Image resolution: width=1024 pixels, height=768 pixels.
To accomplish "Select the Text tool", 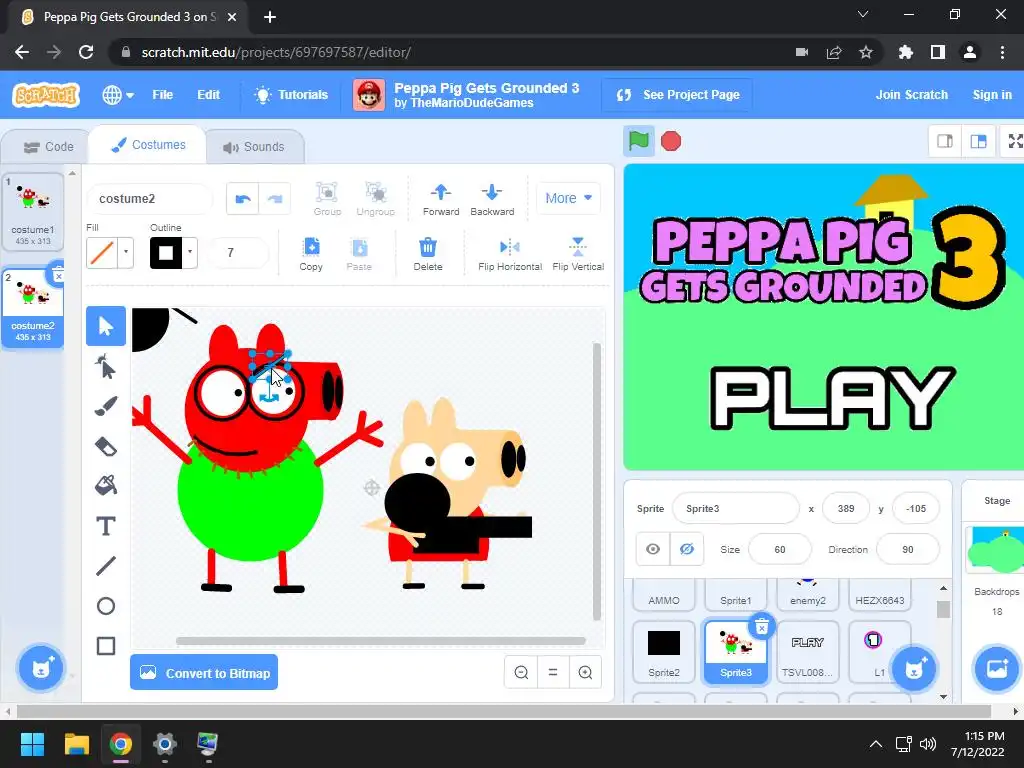I will pyautogui.click(x=106, y=526).
